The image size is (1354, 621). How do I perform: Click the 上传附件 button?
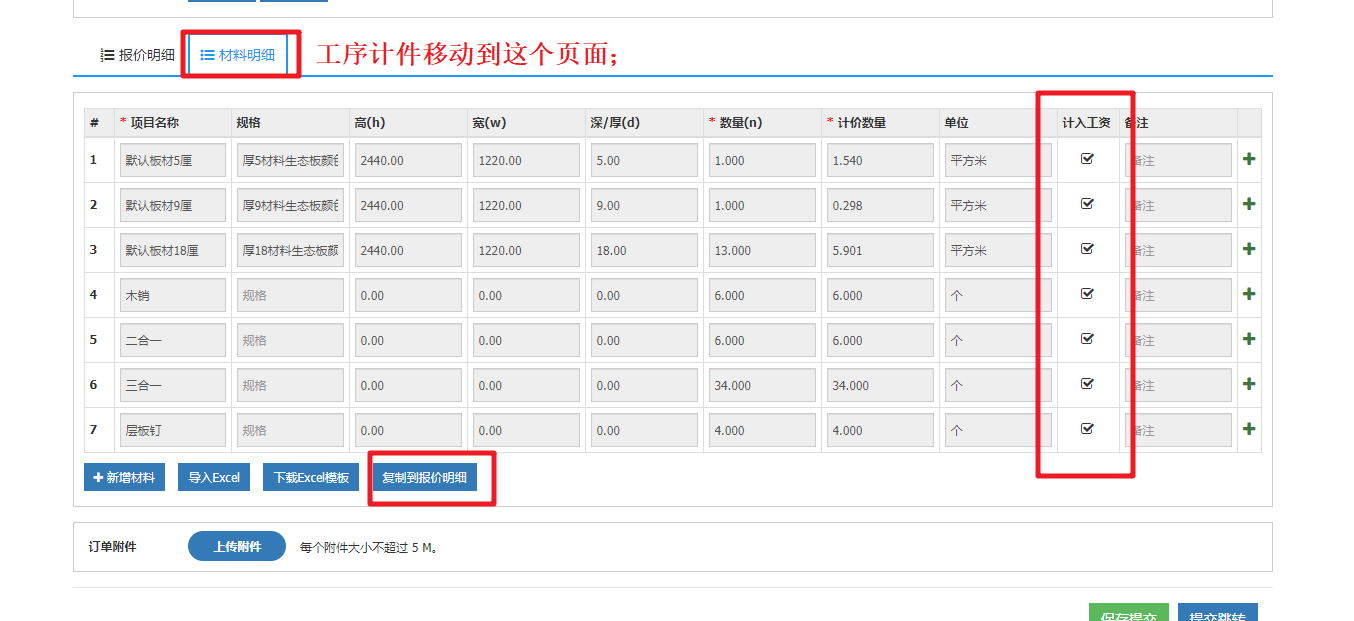coord(237,547)
